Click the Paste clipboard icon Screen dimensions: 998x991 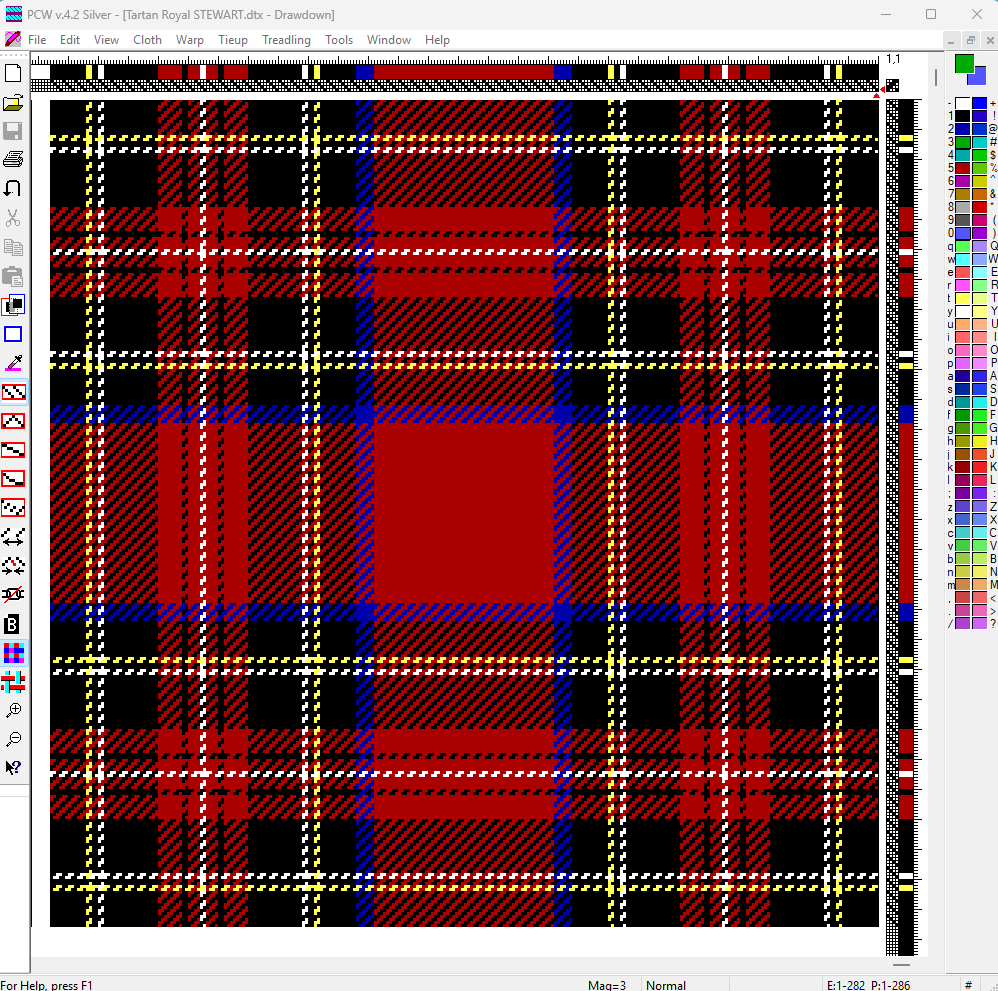[x=13, y=276]
